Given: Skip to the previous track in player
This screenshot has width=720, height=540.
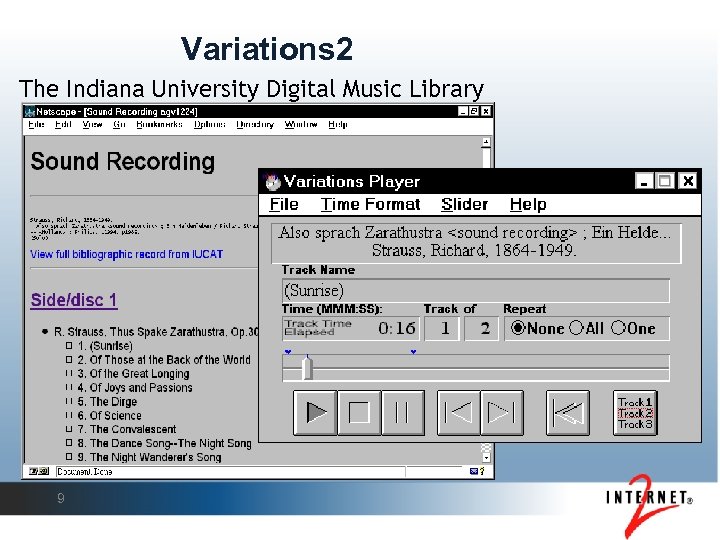Looking at the screenshot, I should (459, 412).
